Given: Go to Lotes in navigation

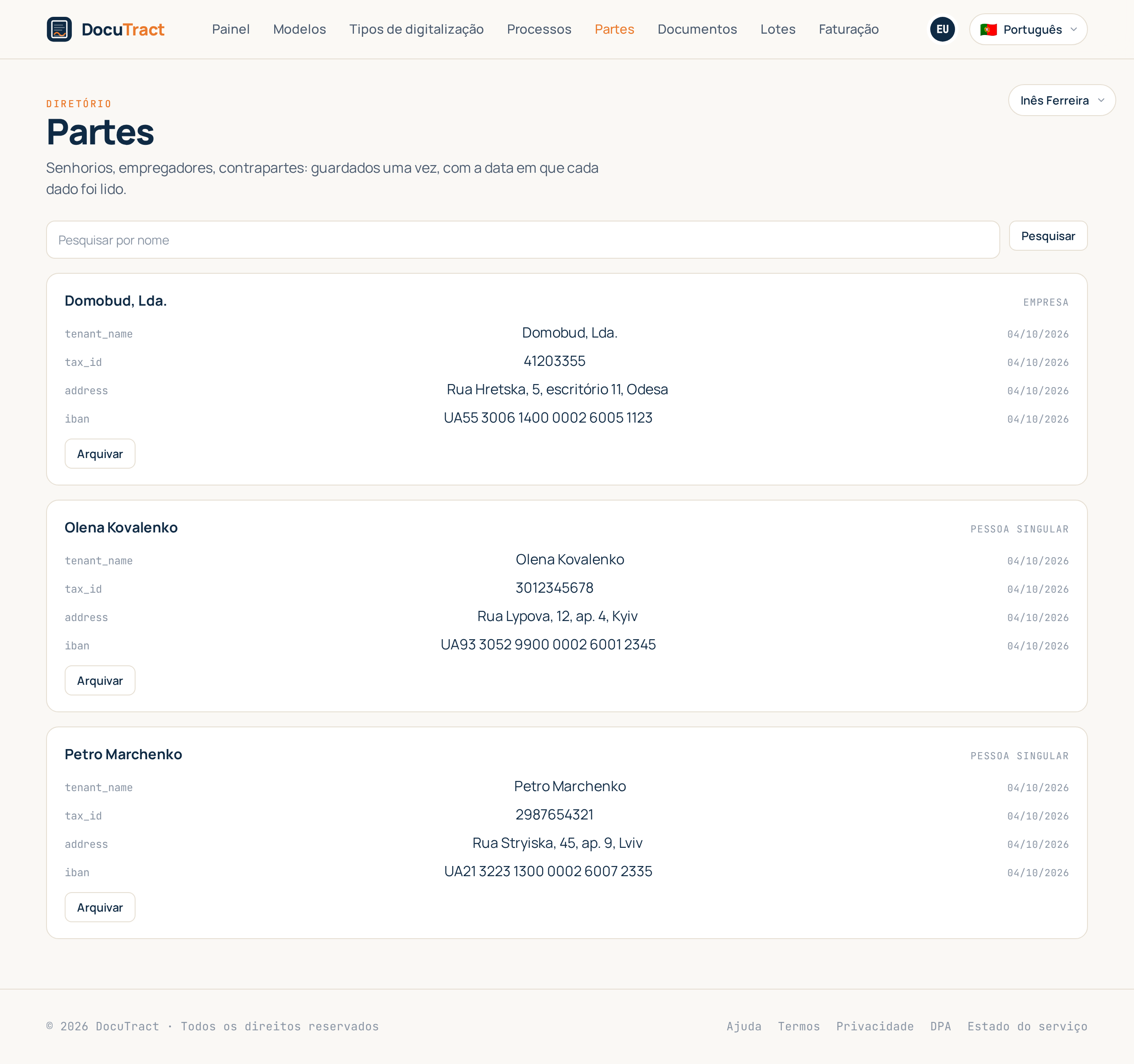Looking at the screenshot, I should click(x=777, y=29).
